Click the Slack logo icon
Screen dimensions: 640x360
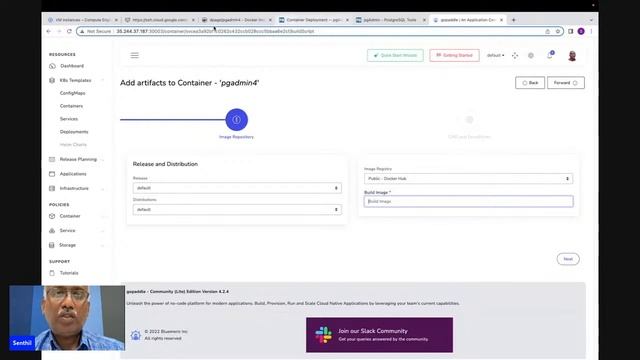[324, 335]
